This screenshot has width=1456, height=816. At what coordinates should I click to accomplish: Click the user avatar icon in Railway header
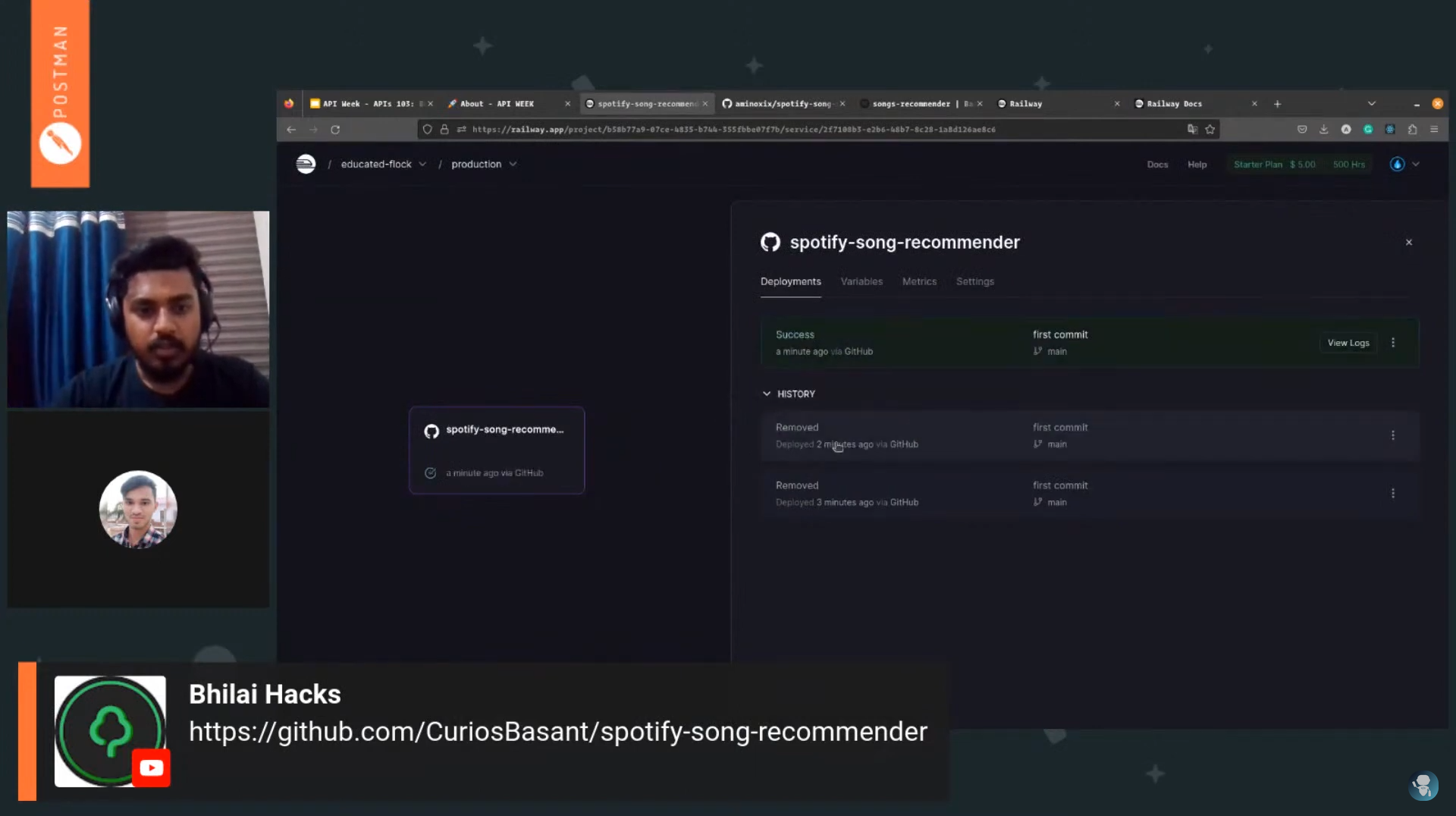pyautogui.click(x=1397, y=165)
